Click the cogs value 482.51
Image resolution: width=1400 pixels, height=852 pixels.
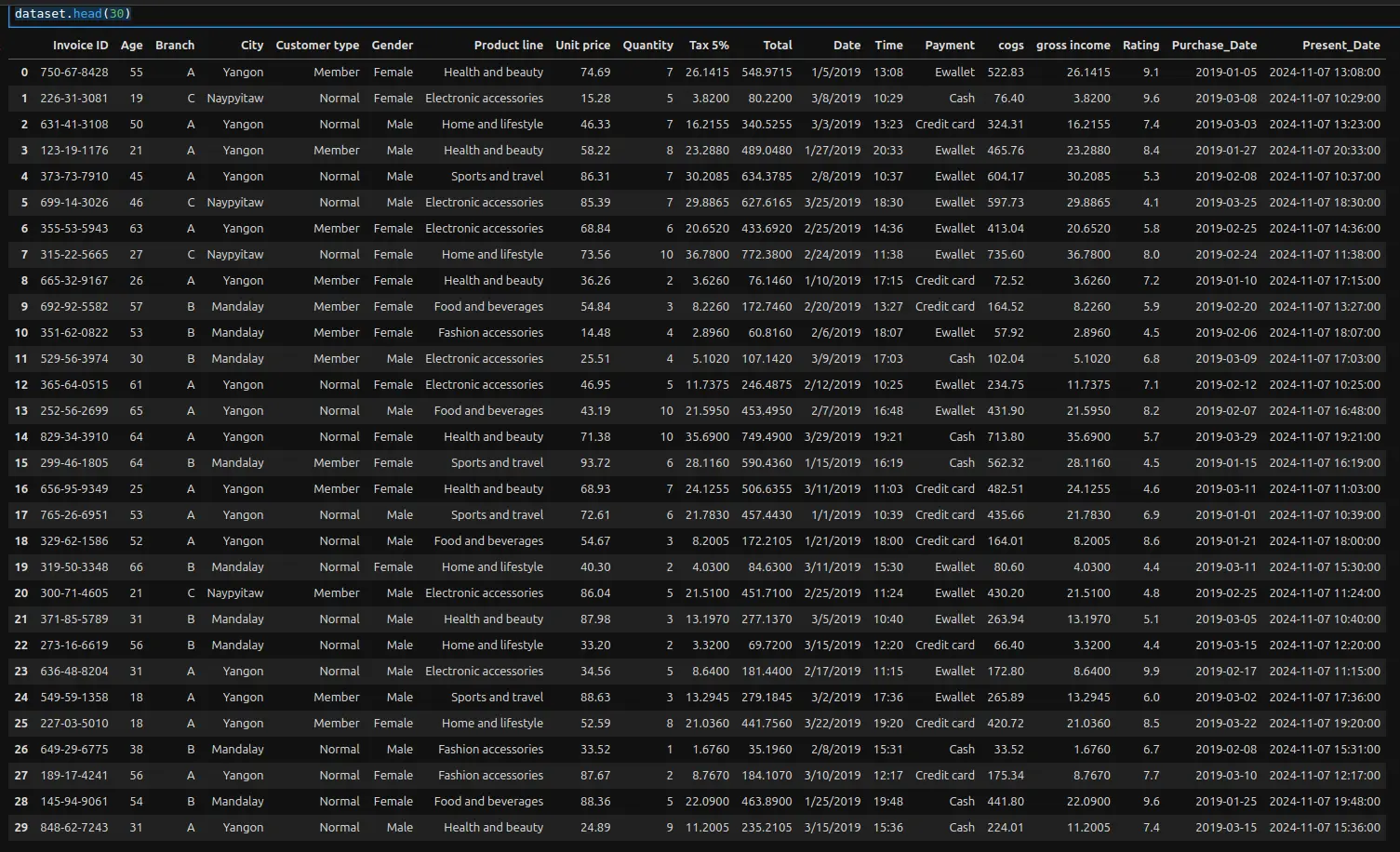(x=1006, y=488)
